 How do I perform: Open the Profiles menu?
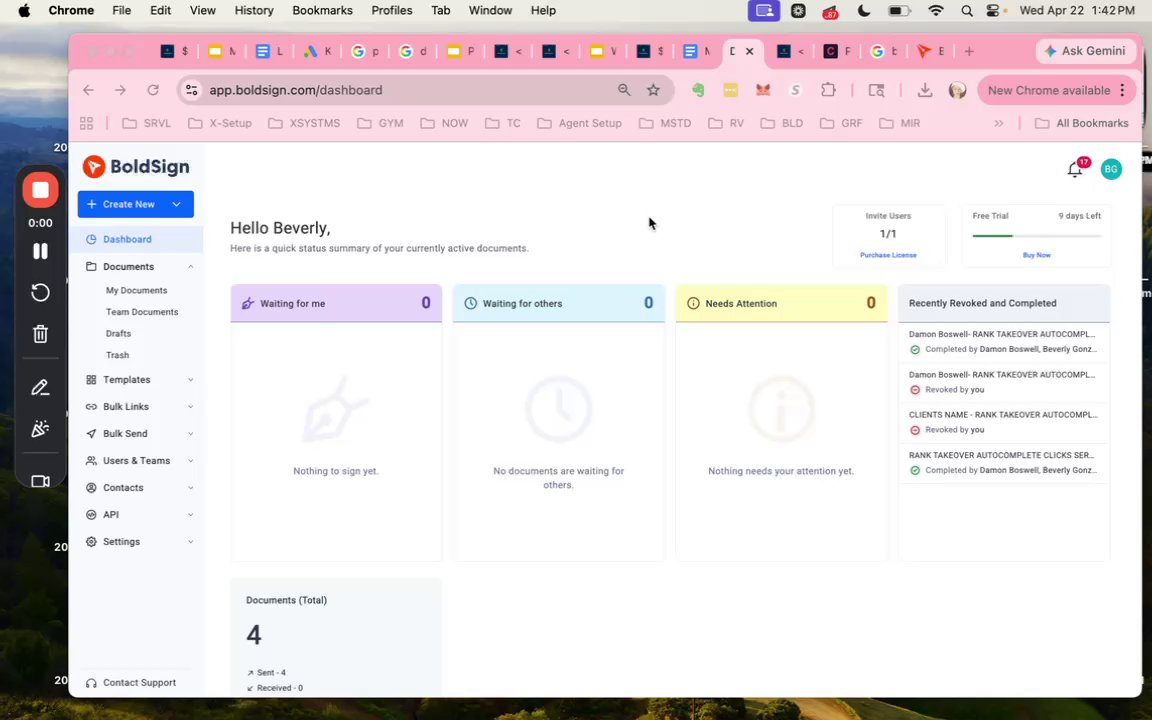(x=392, y=10)
